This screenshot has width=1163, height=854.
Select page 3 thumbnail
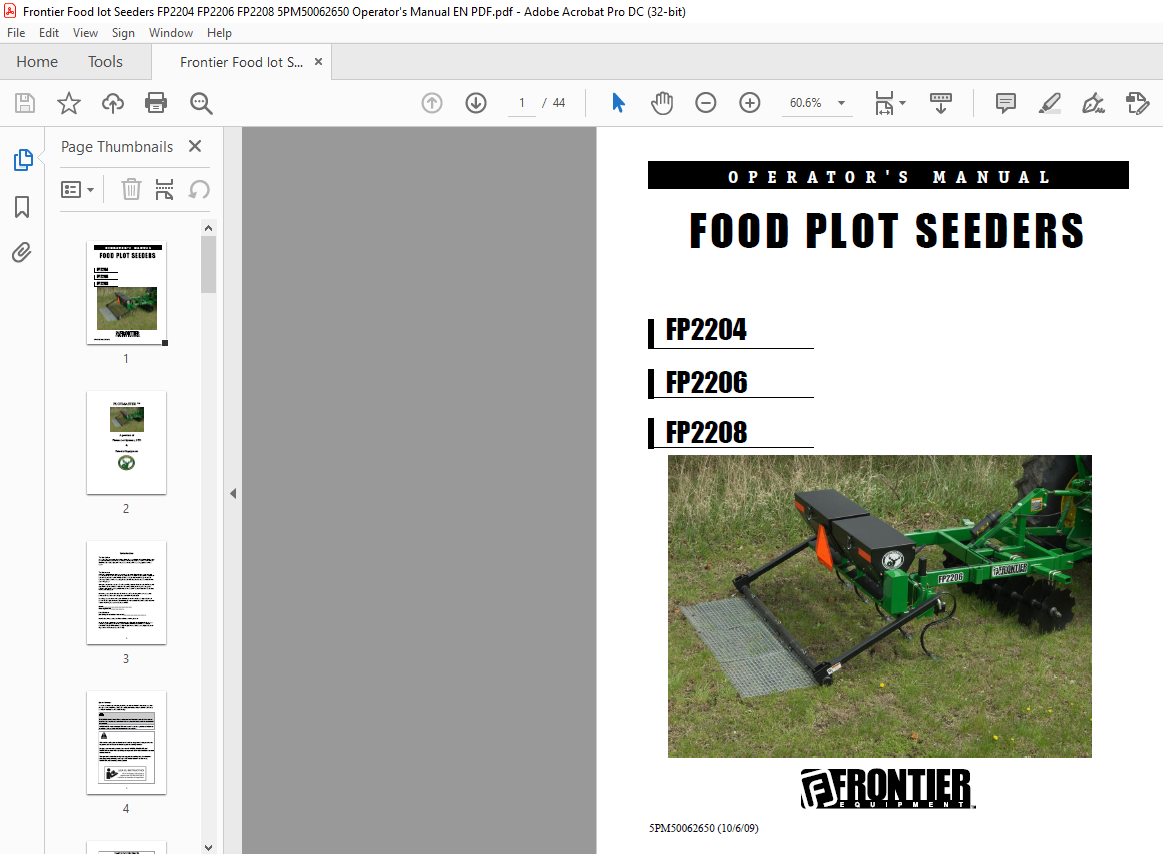(x=127, y=592)
